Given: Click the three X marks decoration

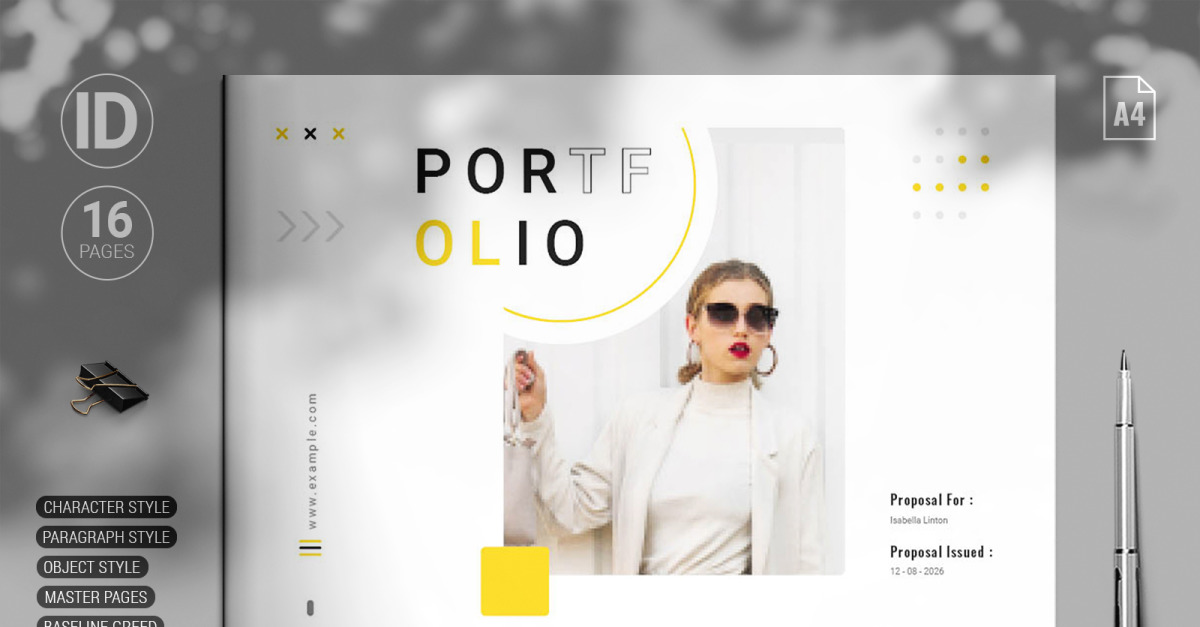Looking at the screenshot, I should point(310,134).
